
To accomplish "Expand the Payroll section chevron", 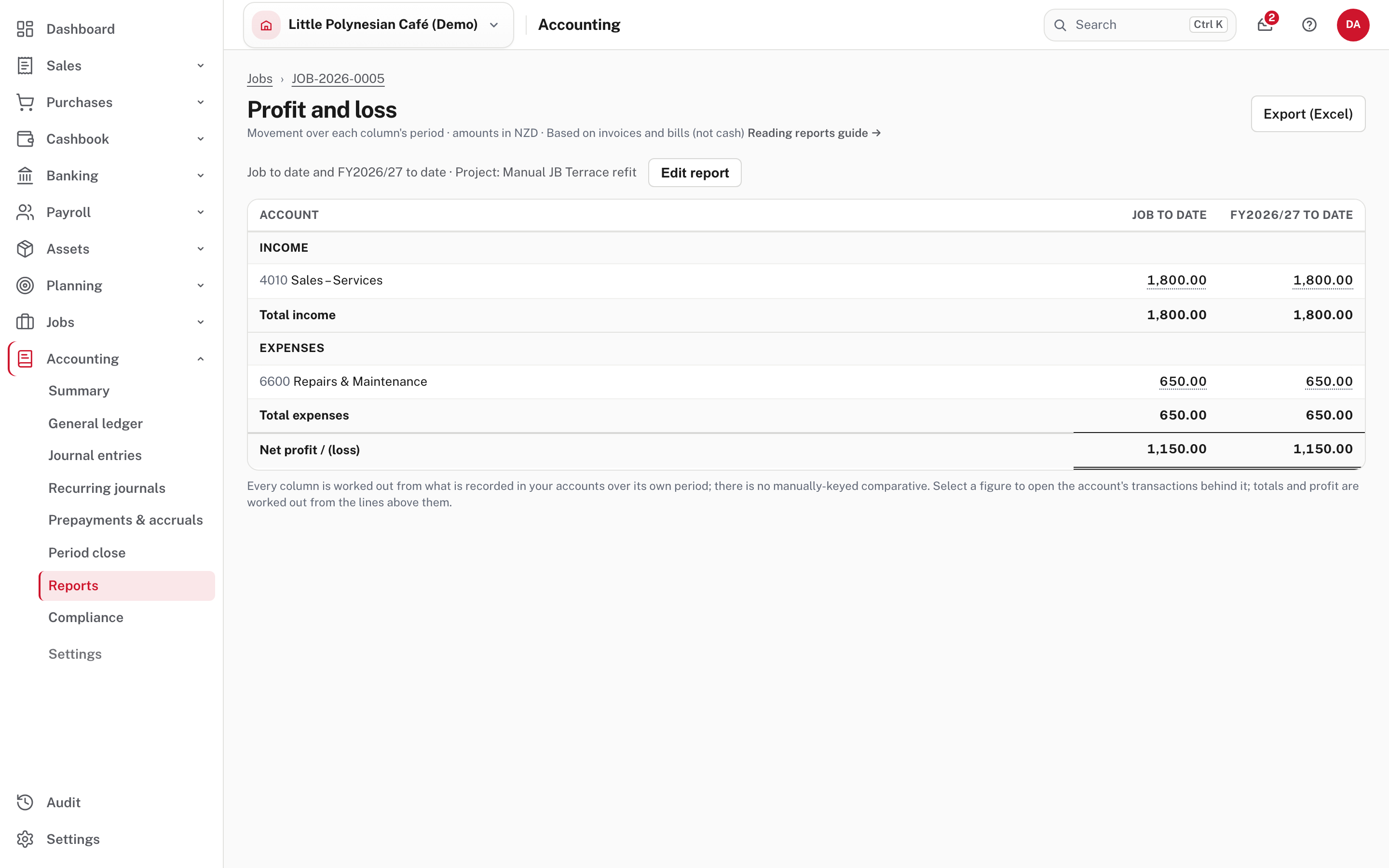I will point(200,212).
